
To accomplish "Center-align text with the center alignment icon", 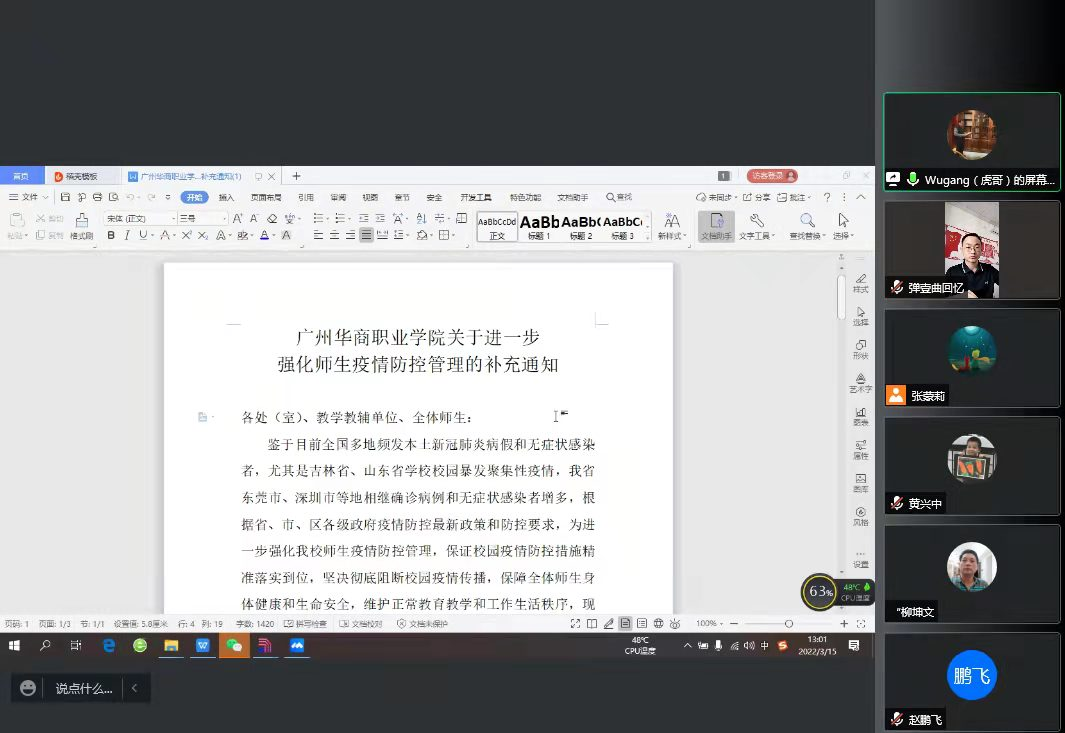I will (334, 235).
